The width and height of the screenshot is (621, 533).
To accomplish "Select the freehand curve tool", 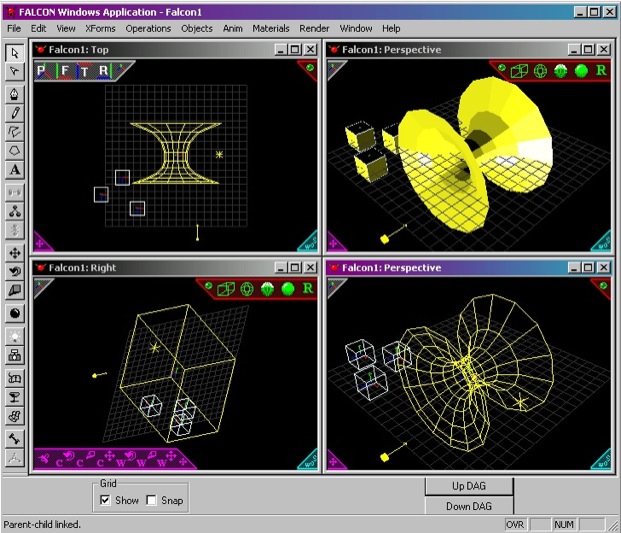I will coord(15,132).
